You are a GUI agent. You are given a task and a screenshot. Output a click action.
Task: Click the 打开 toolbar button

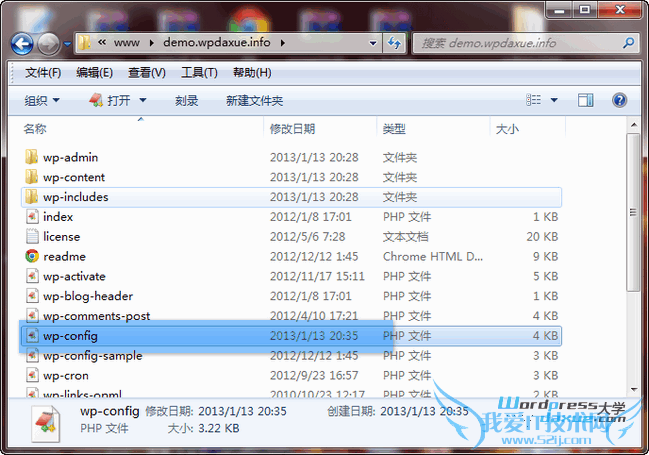[110, 100]
